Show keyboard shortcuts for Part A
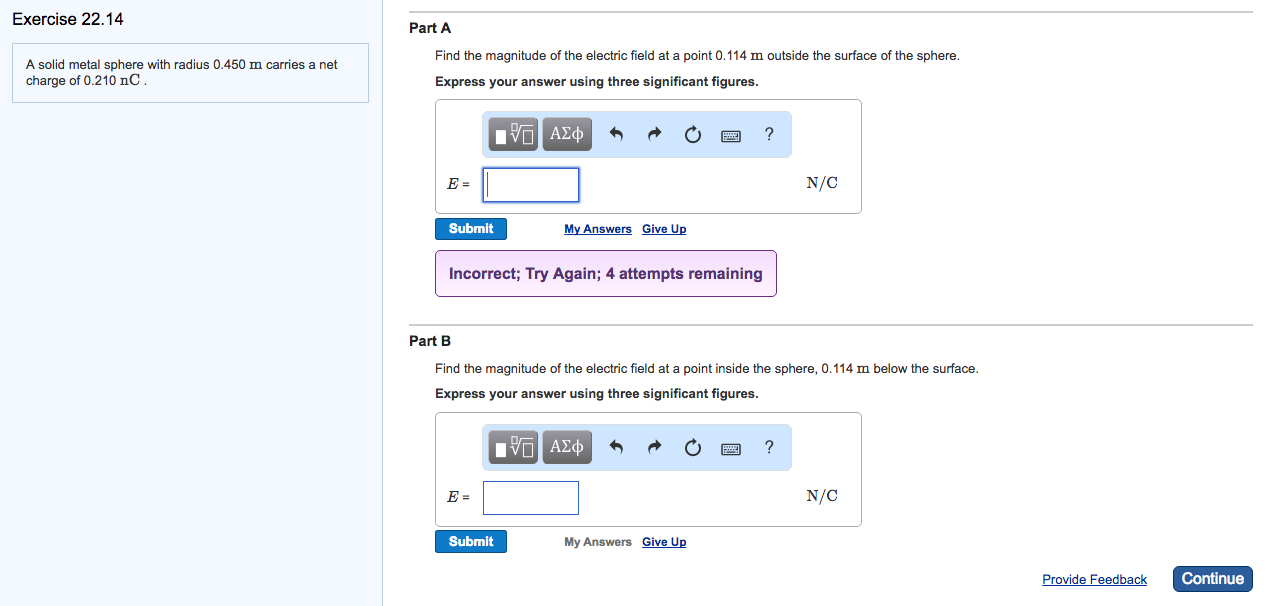 coord(731,135)
